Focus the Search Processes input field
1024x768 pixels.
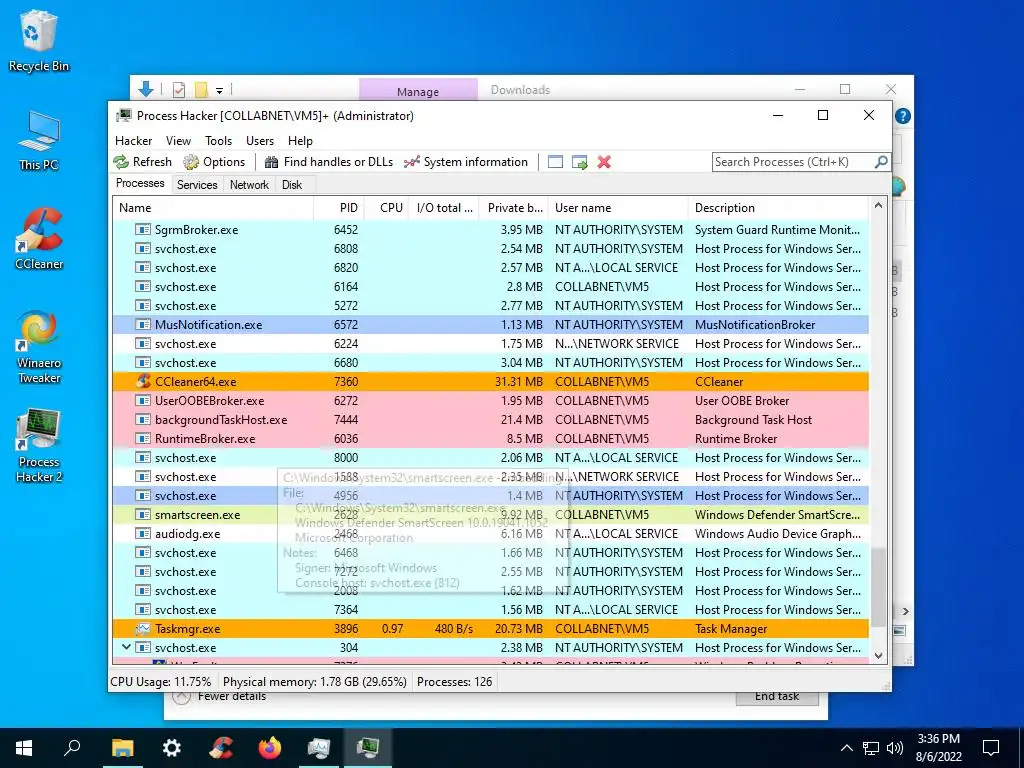(793, 162)
